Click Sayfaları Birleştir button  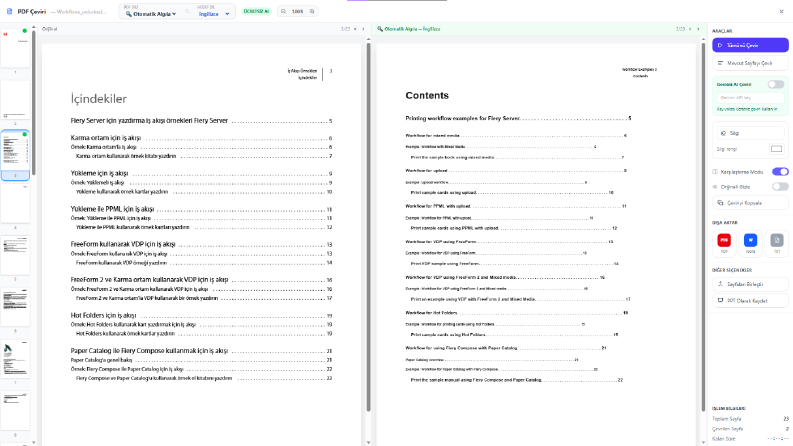750,284
